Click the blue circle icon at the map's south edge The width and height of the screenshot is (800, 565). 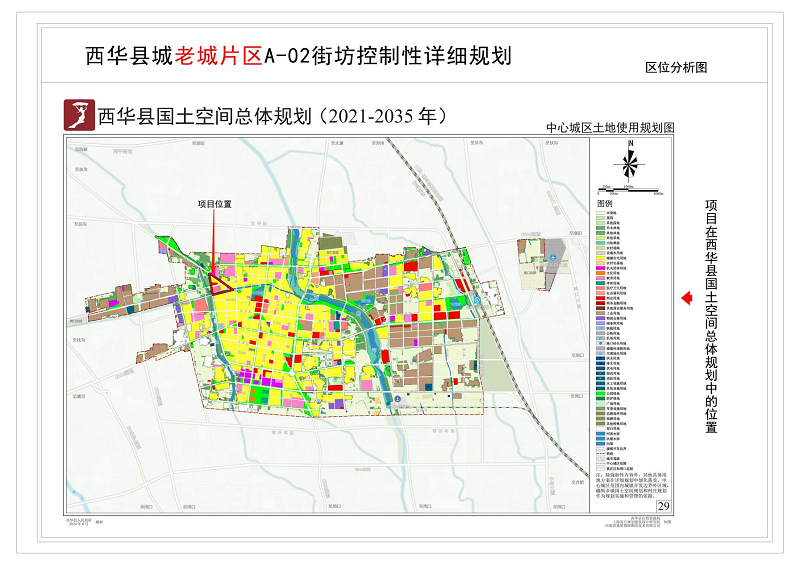pyautogui.click(x=399, y=400)
